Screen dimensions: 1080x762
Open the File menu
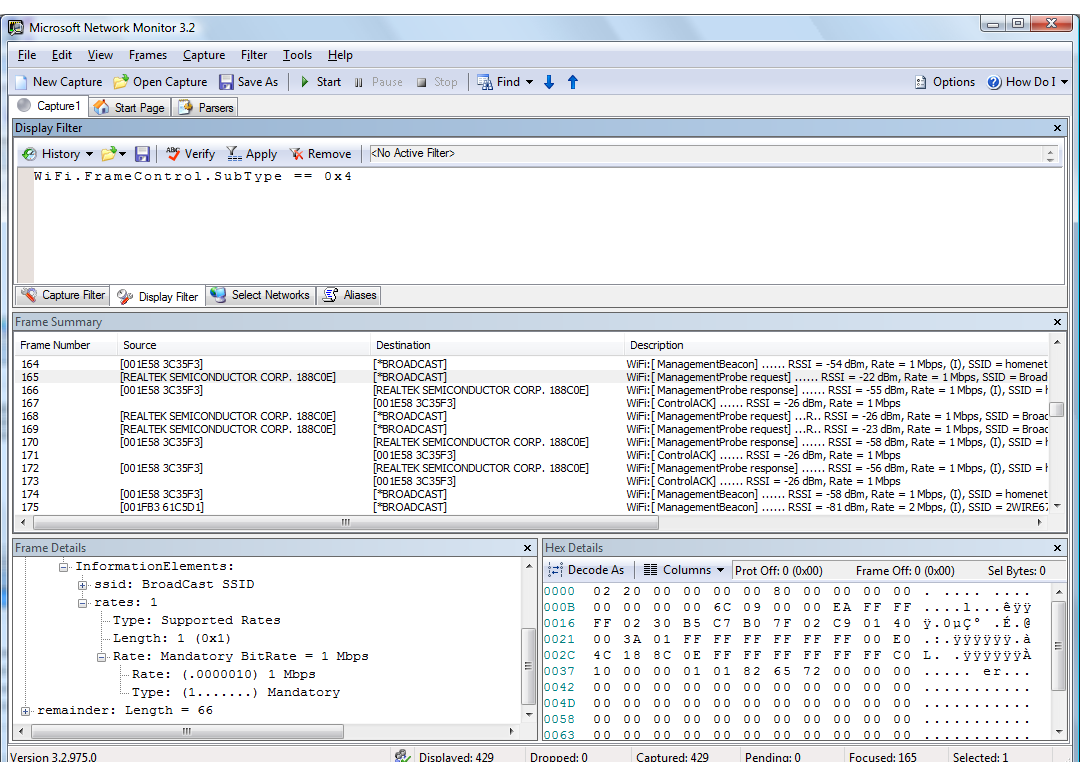(27, 55)
